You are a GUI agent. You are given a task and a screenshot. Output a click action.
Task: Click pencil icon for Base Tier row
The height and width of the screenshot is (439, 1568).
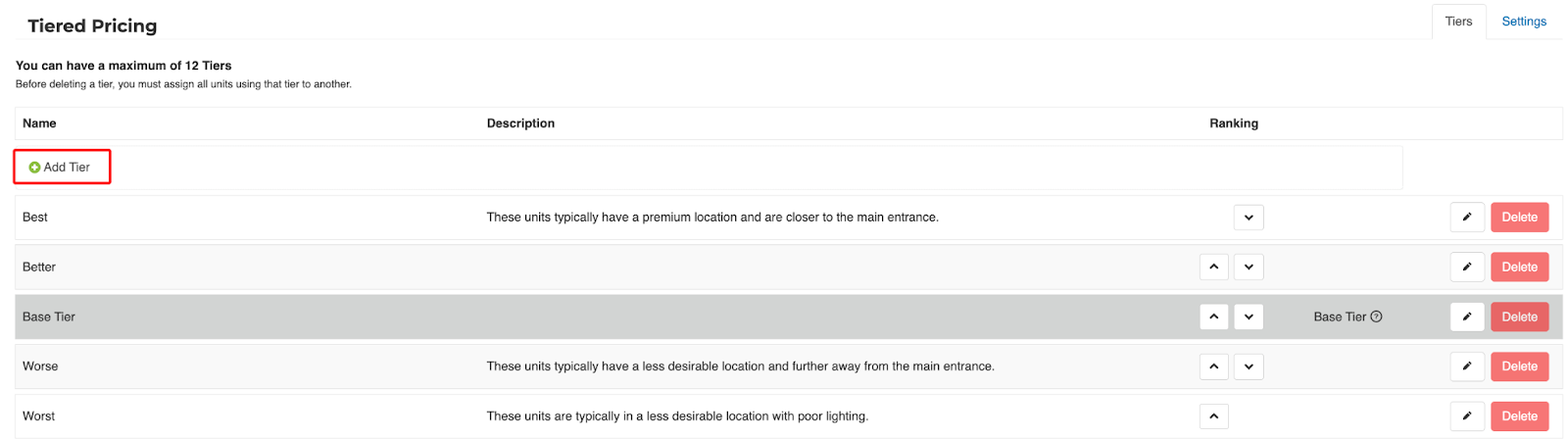pyautogui.click(x=1466, y=317)
